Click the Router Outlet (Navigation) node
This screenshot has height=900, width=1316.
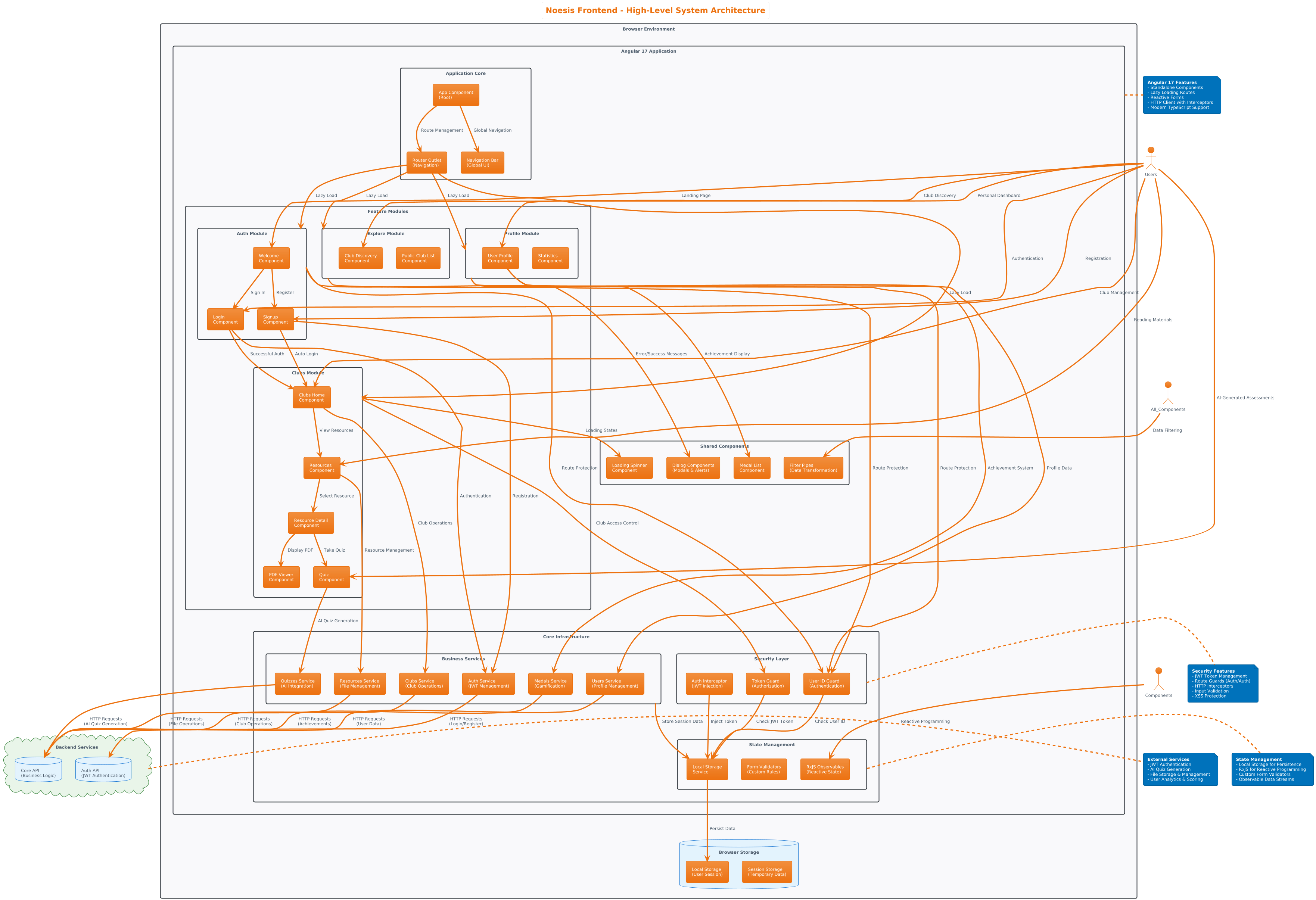coord(427,162)
